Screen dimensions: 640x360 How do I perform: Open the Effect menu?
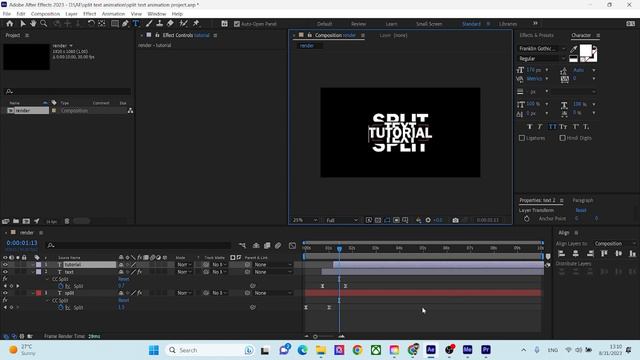click(89, 14)
